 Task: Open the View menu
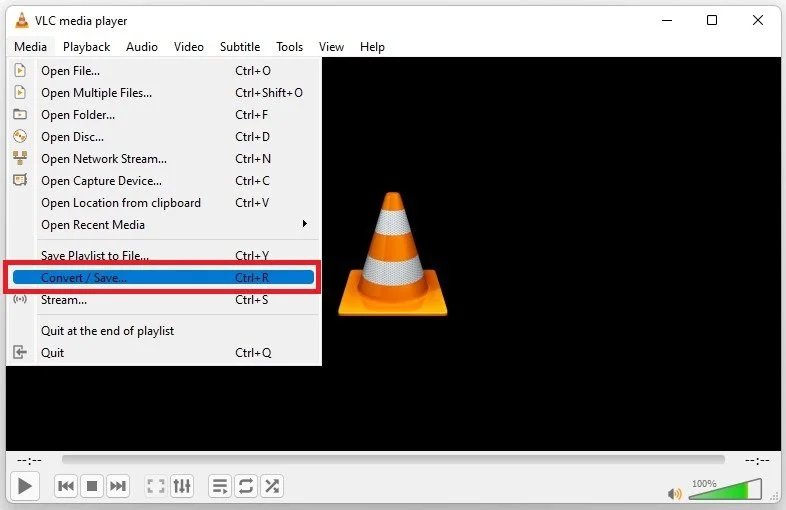pos(331,47)
